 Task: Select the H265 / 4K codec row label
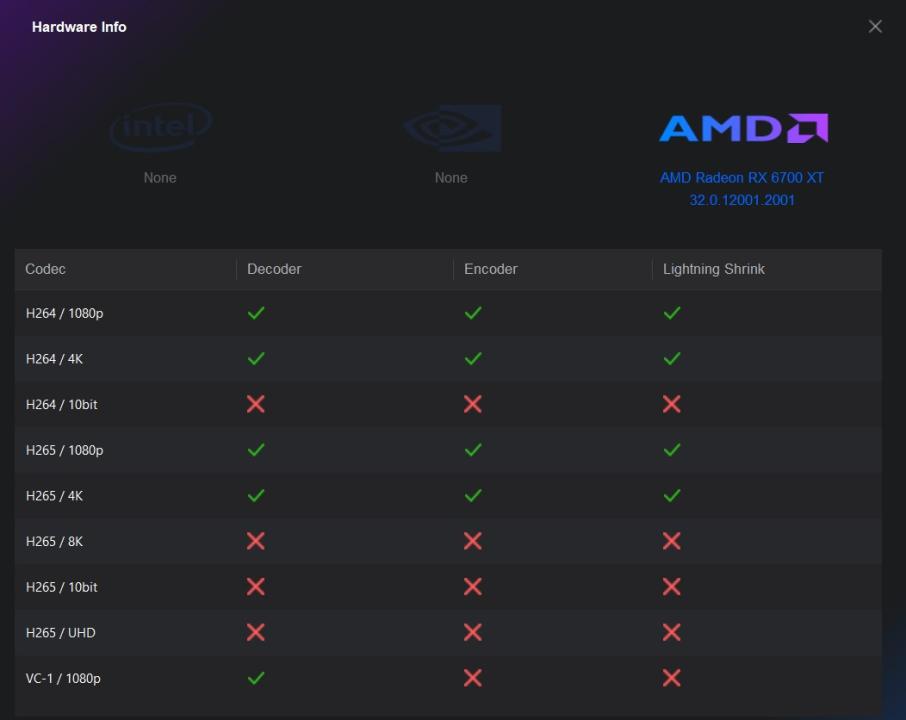[55, 496]
